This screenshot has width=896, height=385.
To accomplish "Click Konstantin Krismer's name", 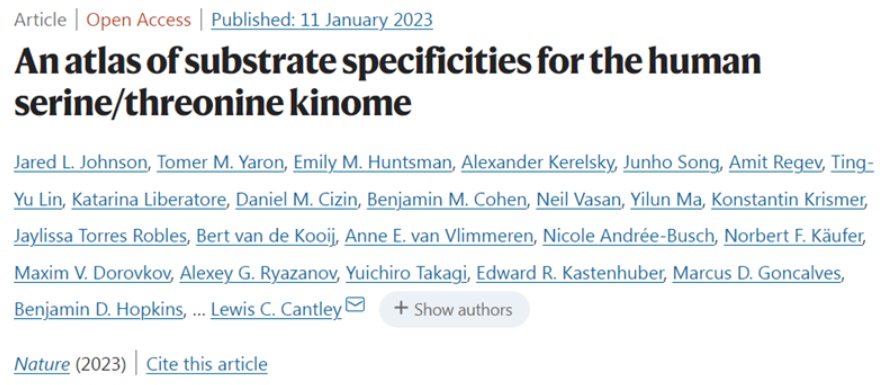I will (788, 200).
